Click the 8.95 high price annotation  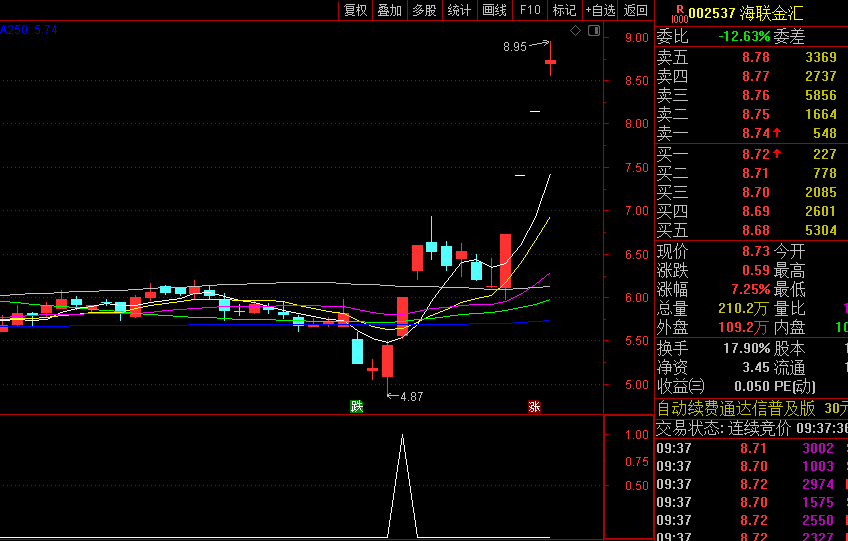(514, 47)
